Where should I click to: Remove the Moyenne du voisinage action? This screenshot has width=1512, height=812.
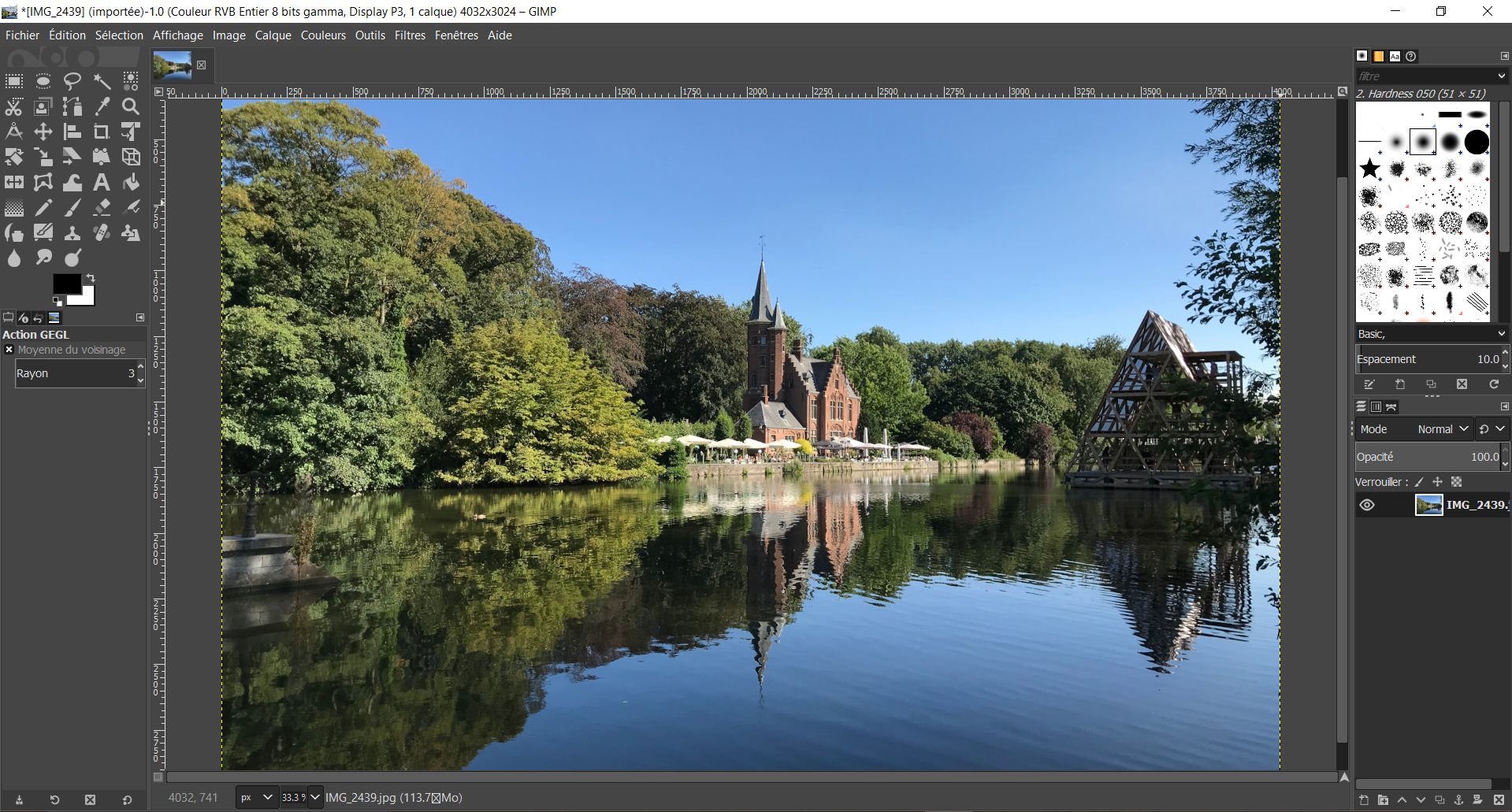pos(9,349)
